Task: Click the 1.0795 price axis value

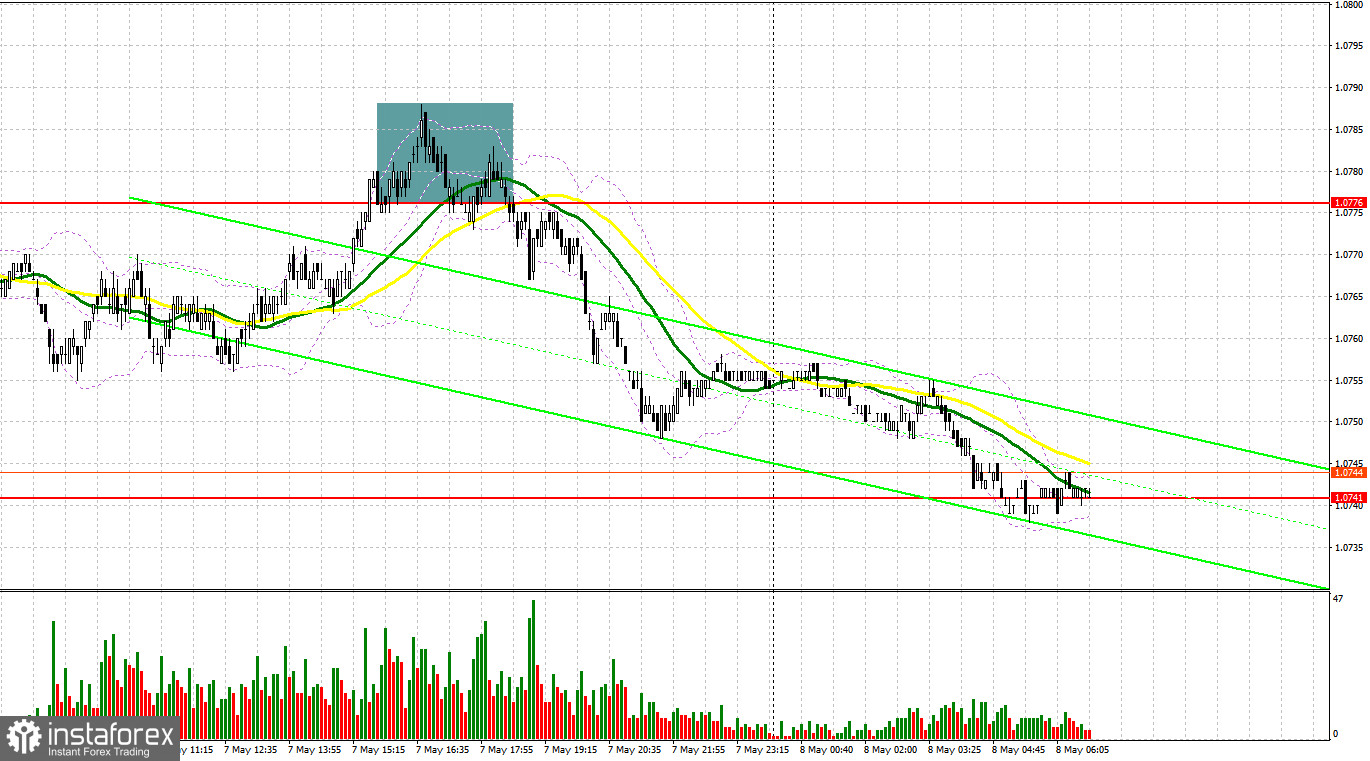Action: tap(1349, 46)
